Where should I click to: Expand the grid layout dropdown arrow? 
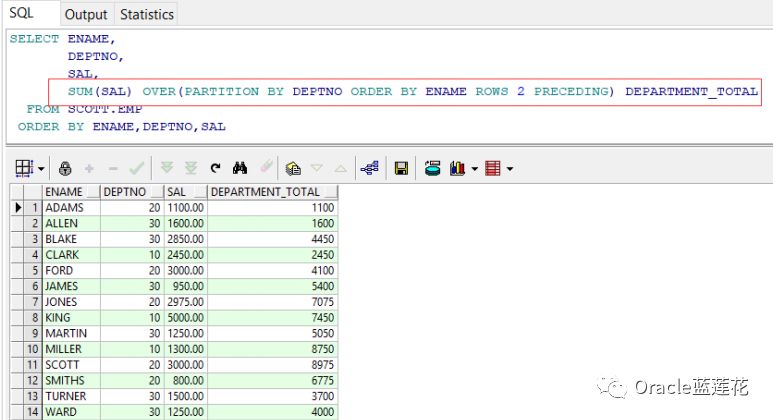pos(41,169)
